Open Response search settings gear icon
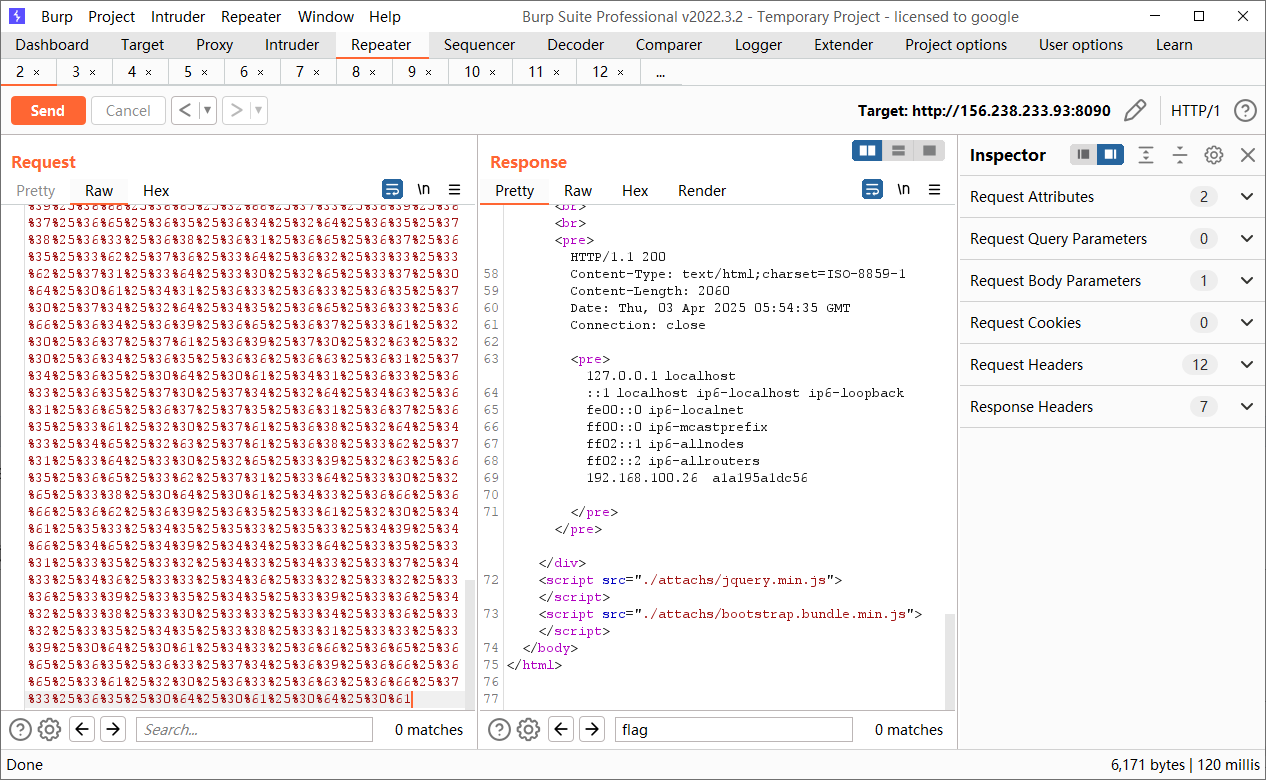Image resolution: width=1266 pixels, height=780 pixels. tap(529, 730)
